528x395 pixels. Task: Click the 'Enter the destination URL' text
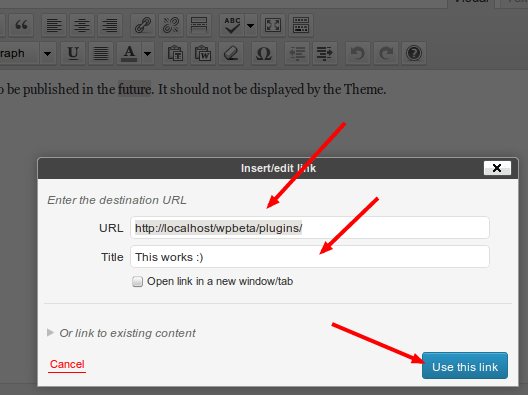point(117,200)
